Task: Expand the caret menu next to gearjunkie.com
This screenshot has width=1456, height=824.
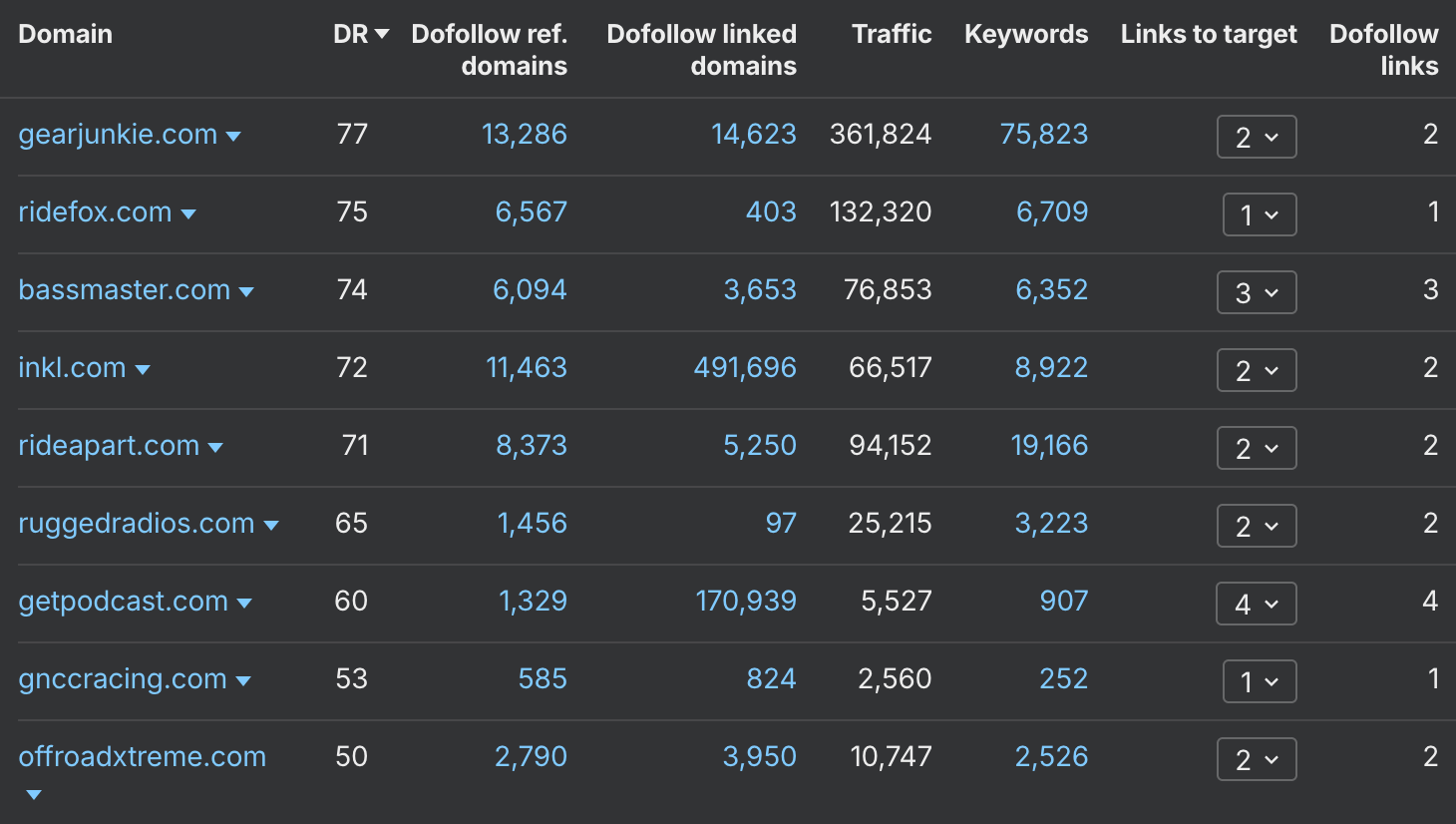Action: tap(233, 137)
